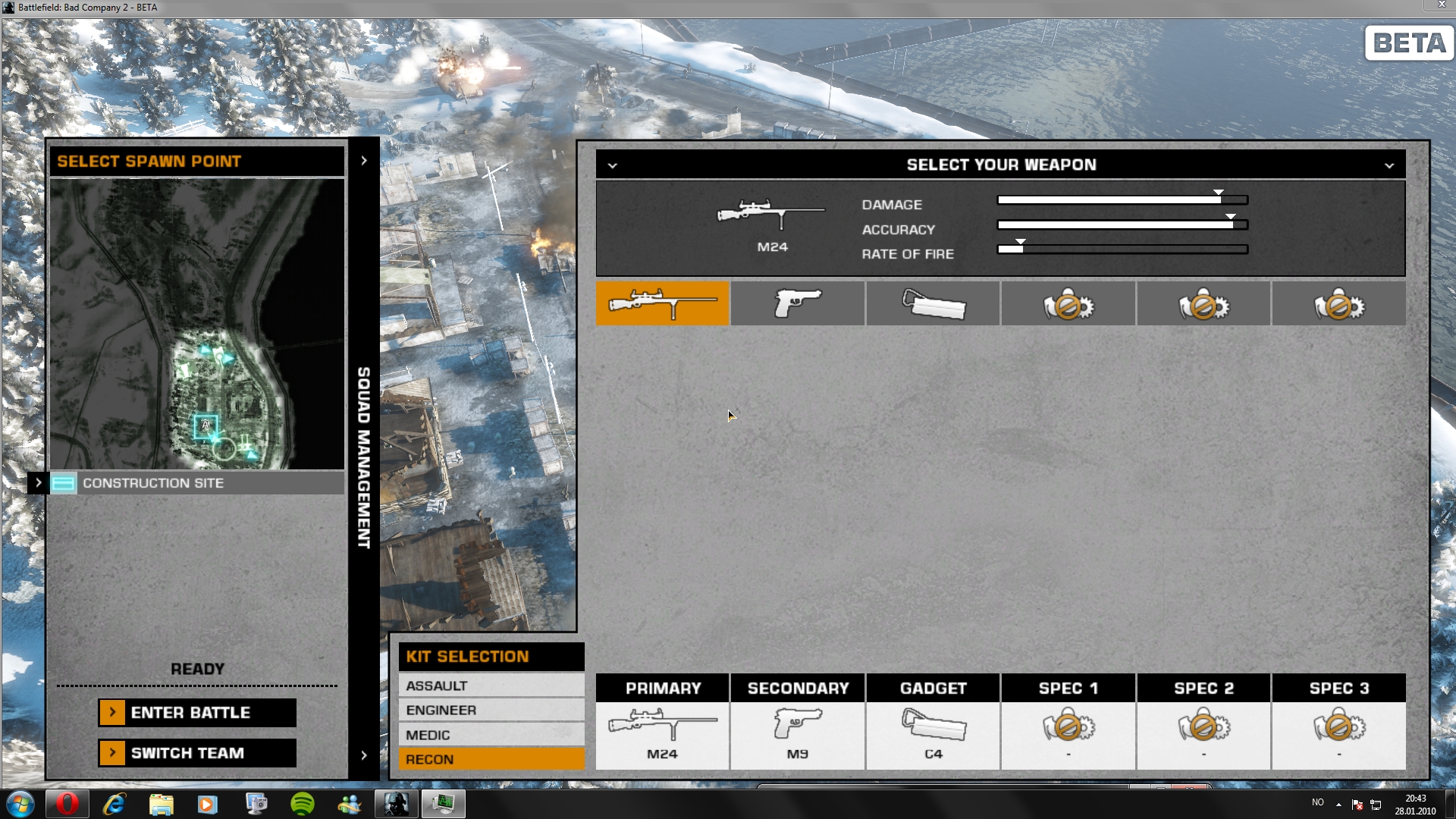Click the Squad Management vertical label
1456x819 pixels.
pos(364,457)
